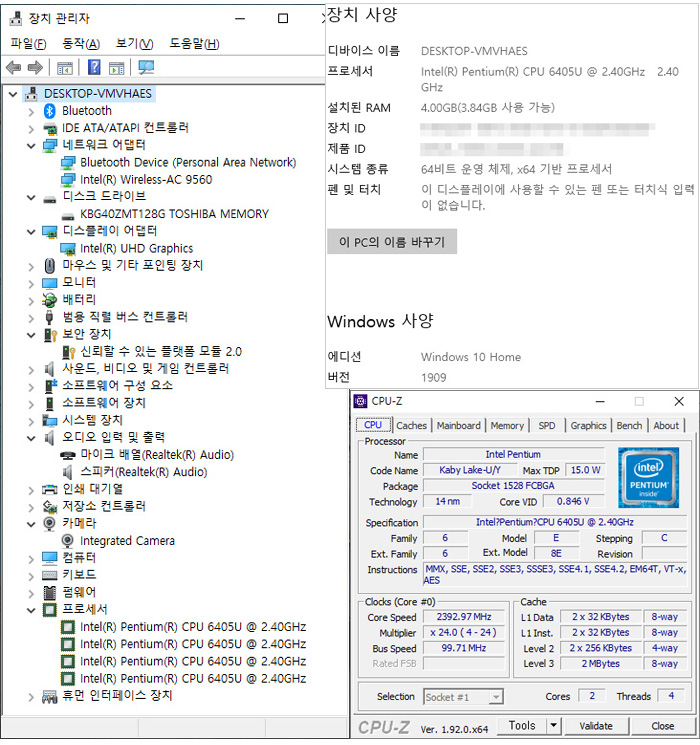Select the Integrated Camera device
700x745 pixels.
[127, 541]
